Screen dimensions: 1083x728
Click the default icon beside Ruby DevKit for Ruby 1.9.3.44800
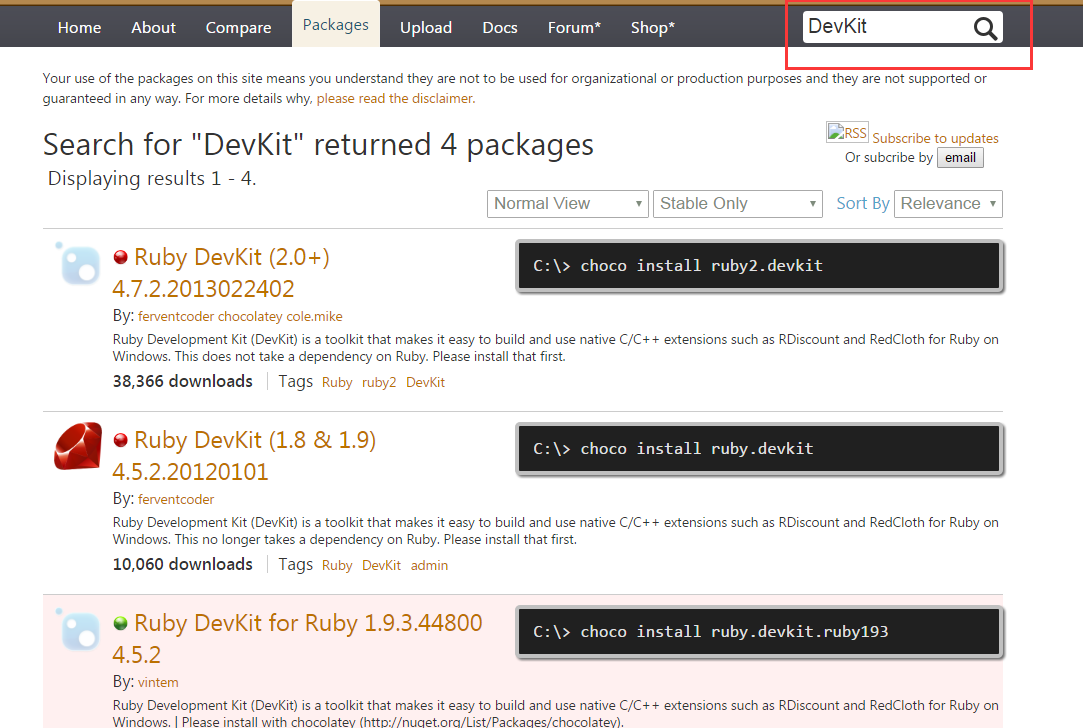(x=78, y=630)
